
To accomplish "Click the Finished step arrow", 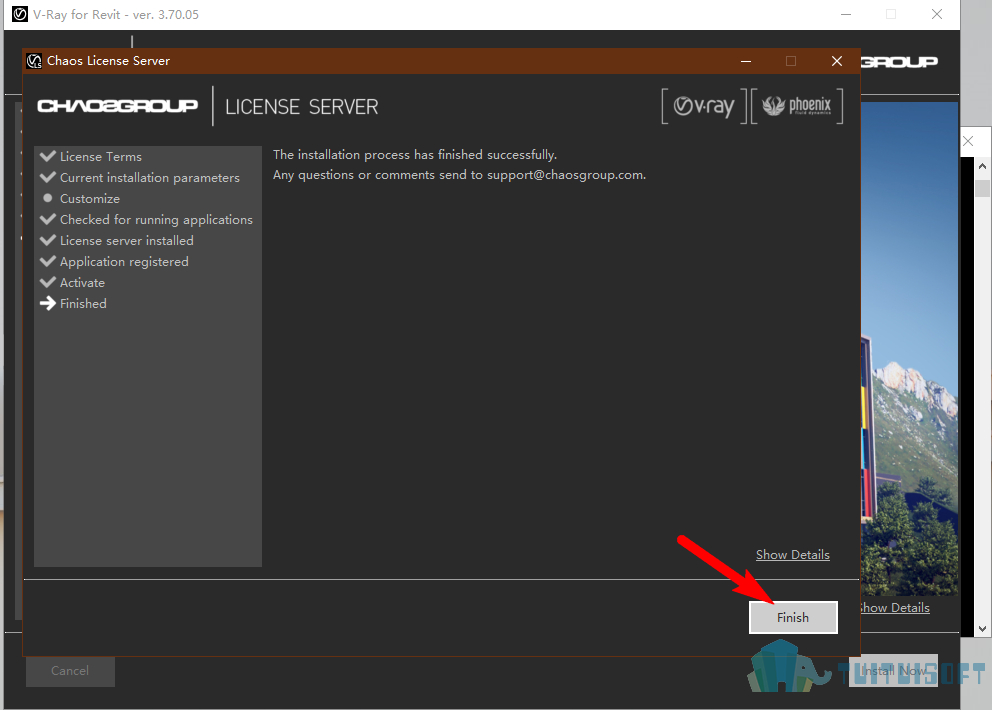I will [47, 303].
